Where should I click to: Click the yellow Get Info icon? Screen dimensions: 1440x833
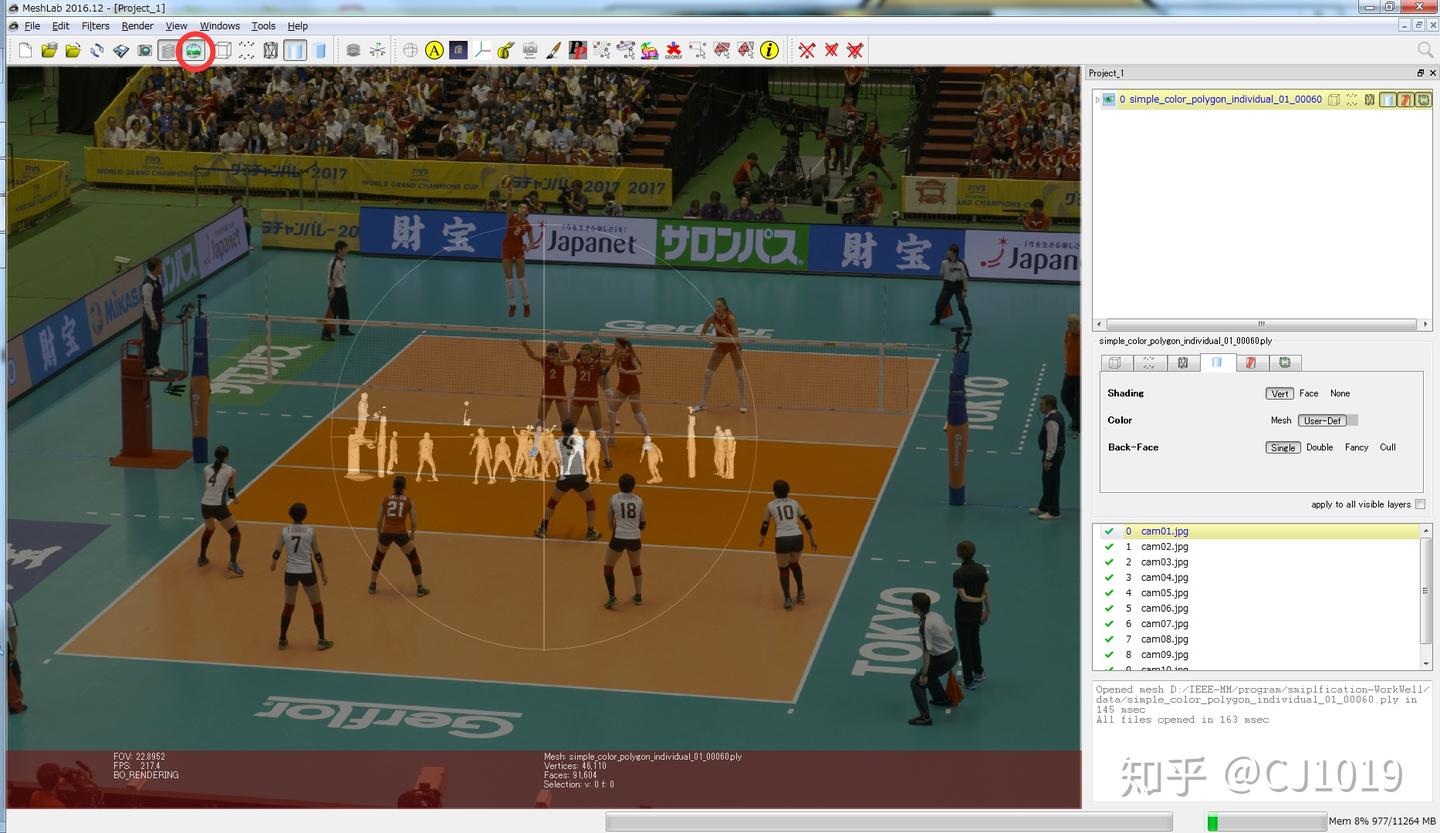click(x=769, y=50)
